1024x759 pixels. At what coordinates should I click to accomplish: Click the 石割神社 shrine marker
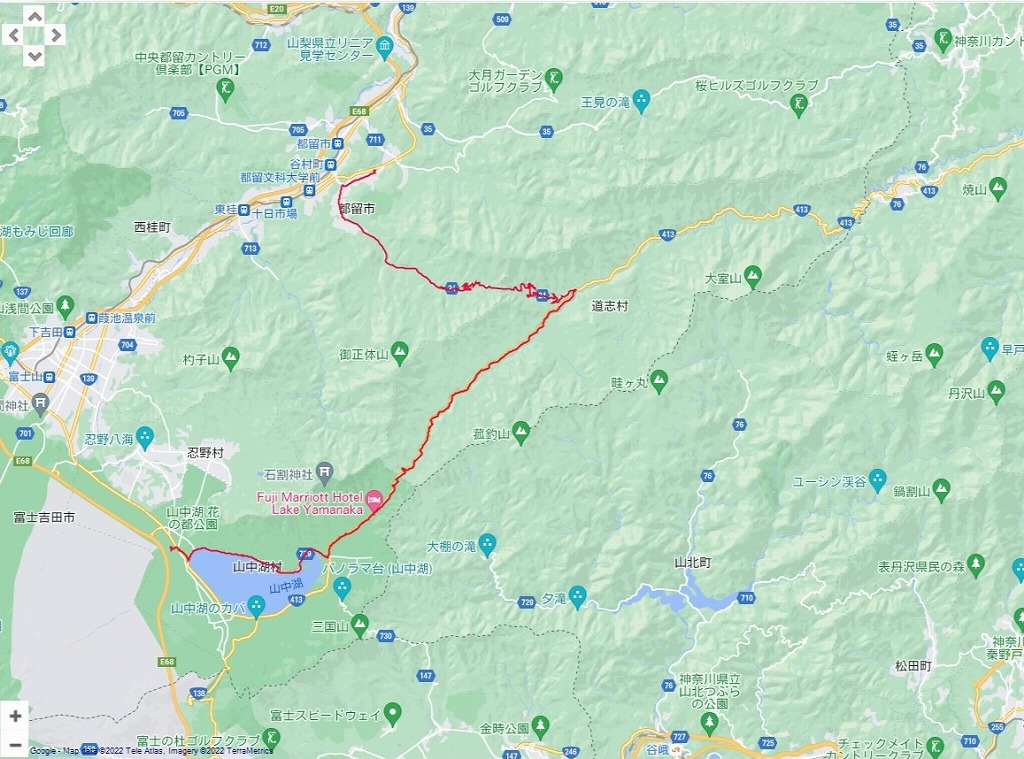click(325, 472)
